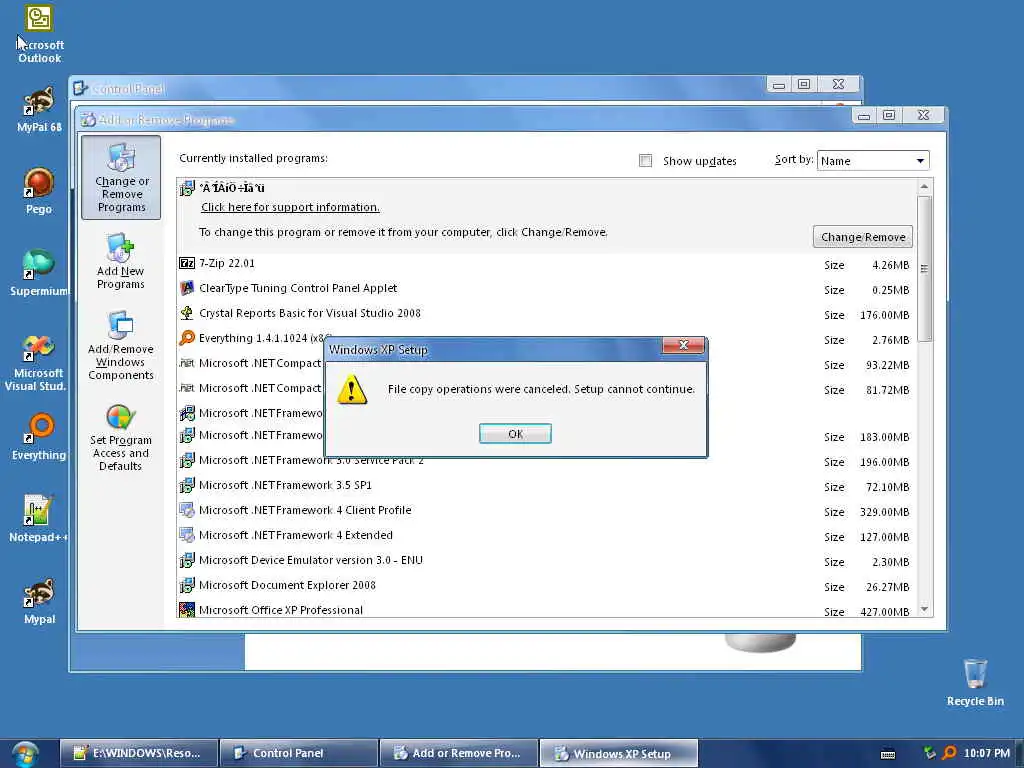
Task: Switch to Add or Remove Programs taskbar button
Action: point(459,753)
